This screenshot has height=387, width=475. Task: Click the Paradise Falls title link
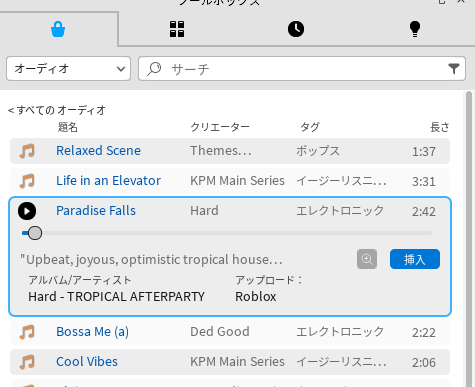click(x=96, y=211)
